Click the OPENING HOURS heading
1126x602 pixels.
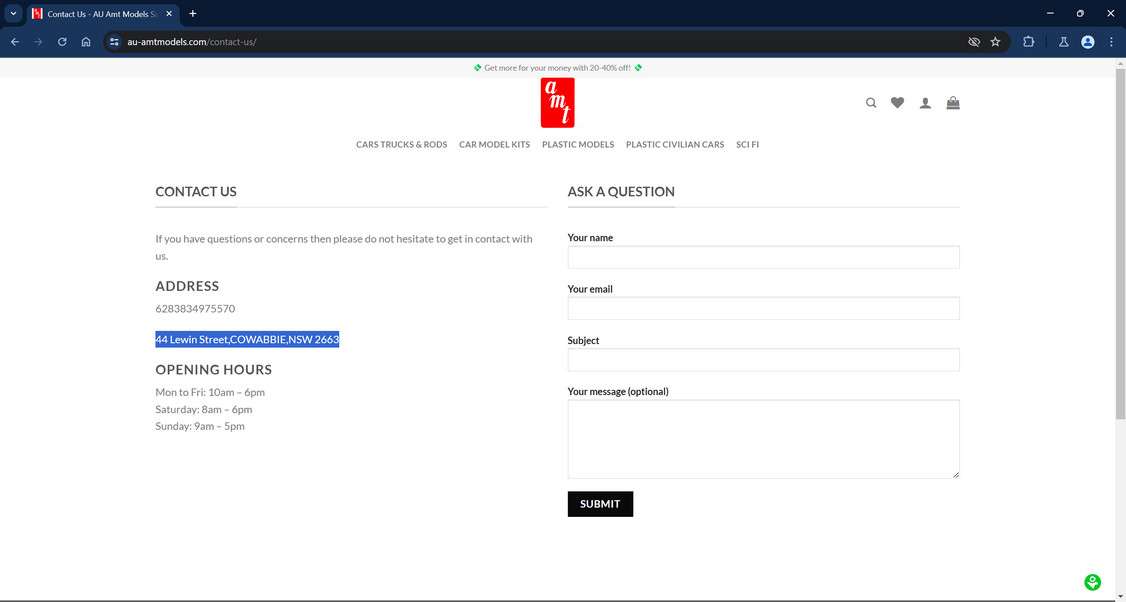[x=214, y=370]
